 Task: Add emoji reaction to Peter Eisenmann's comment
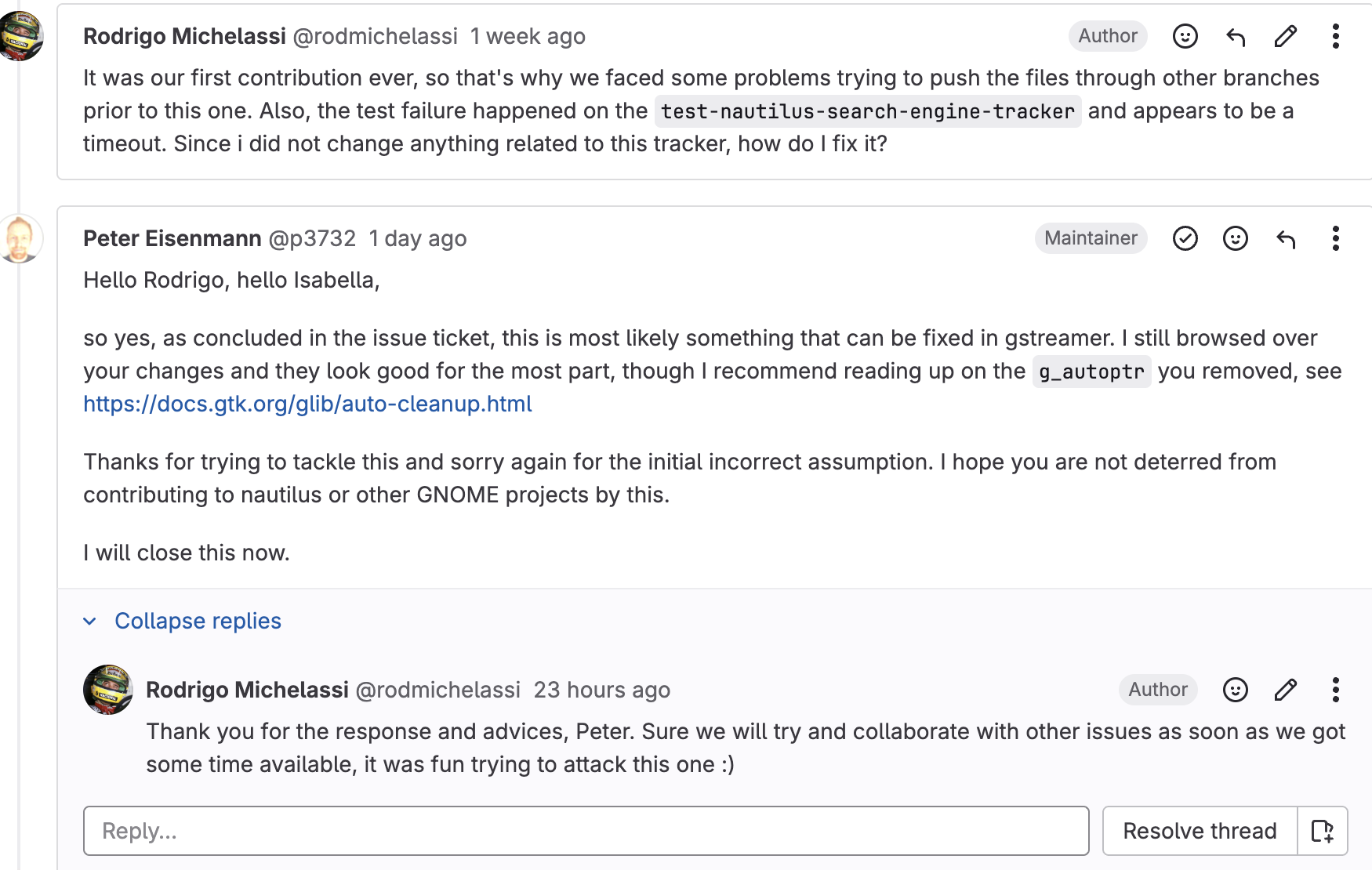point(1236,238)
